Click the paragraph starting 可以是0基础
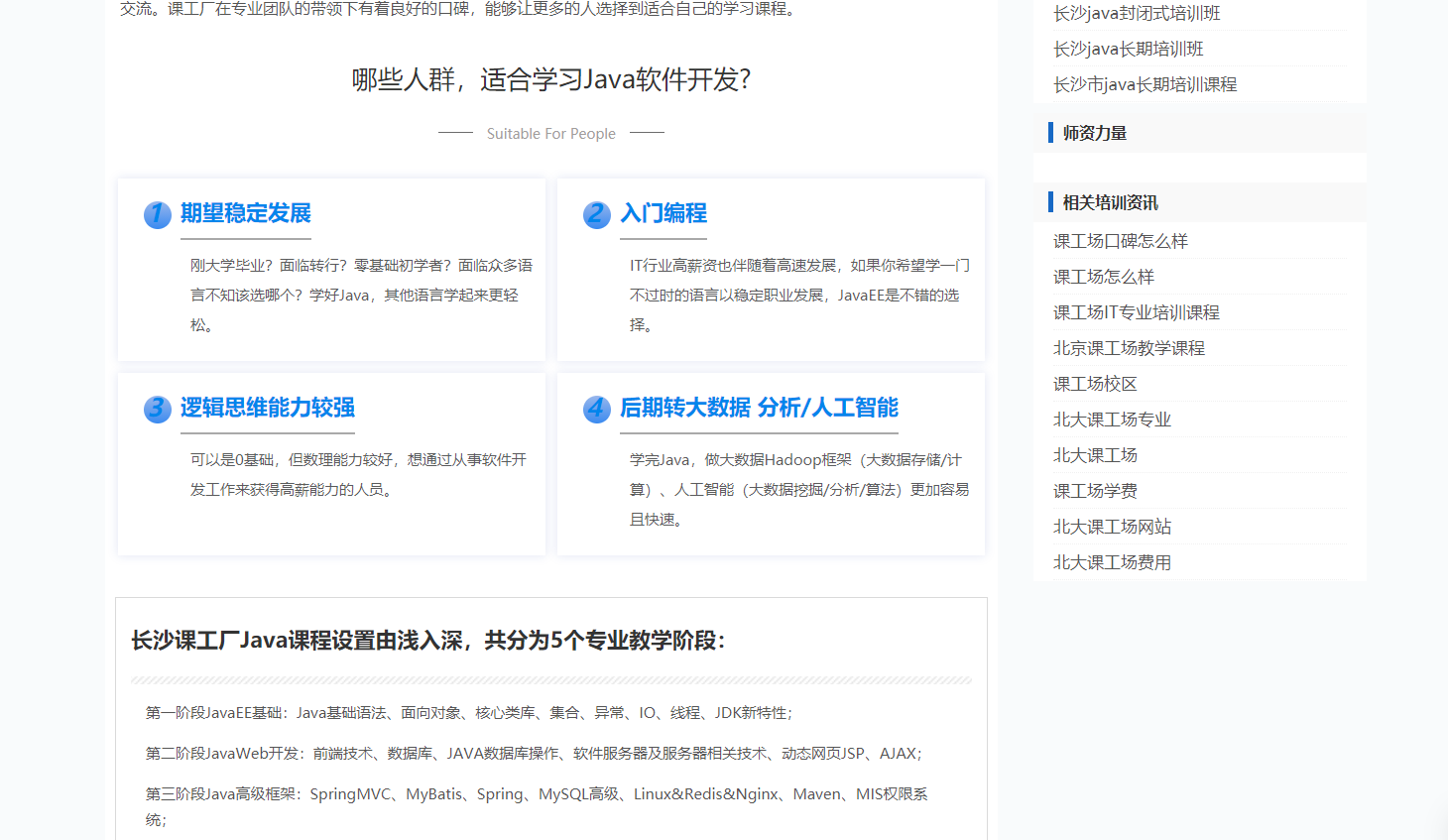The height and width of the screenshot is (840, 1448). [x=358, y=475]
